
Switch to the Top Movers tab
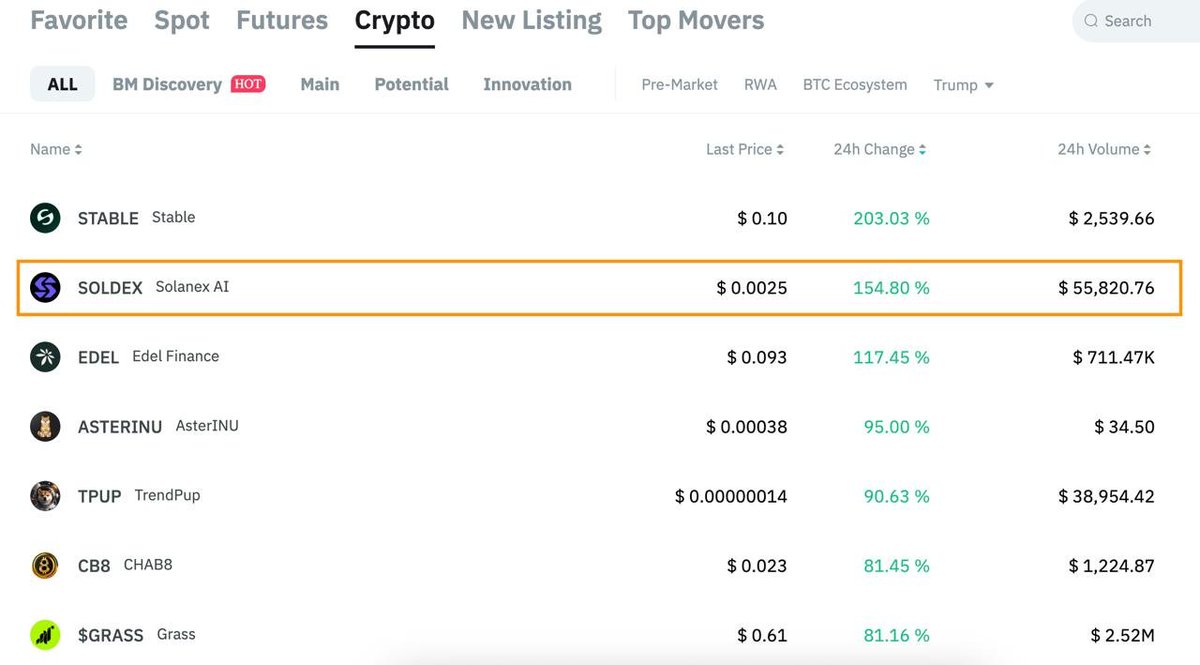click(x=695, y=19)
